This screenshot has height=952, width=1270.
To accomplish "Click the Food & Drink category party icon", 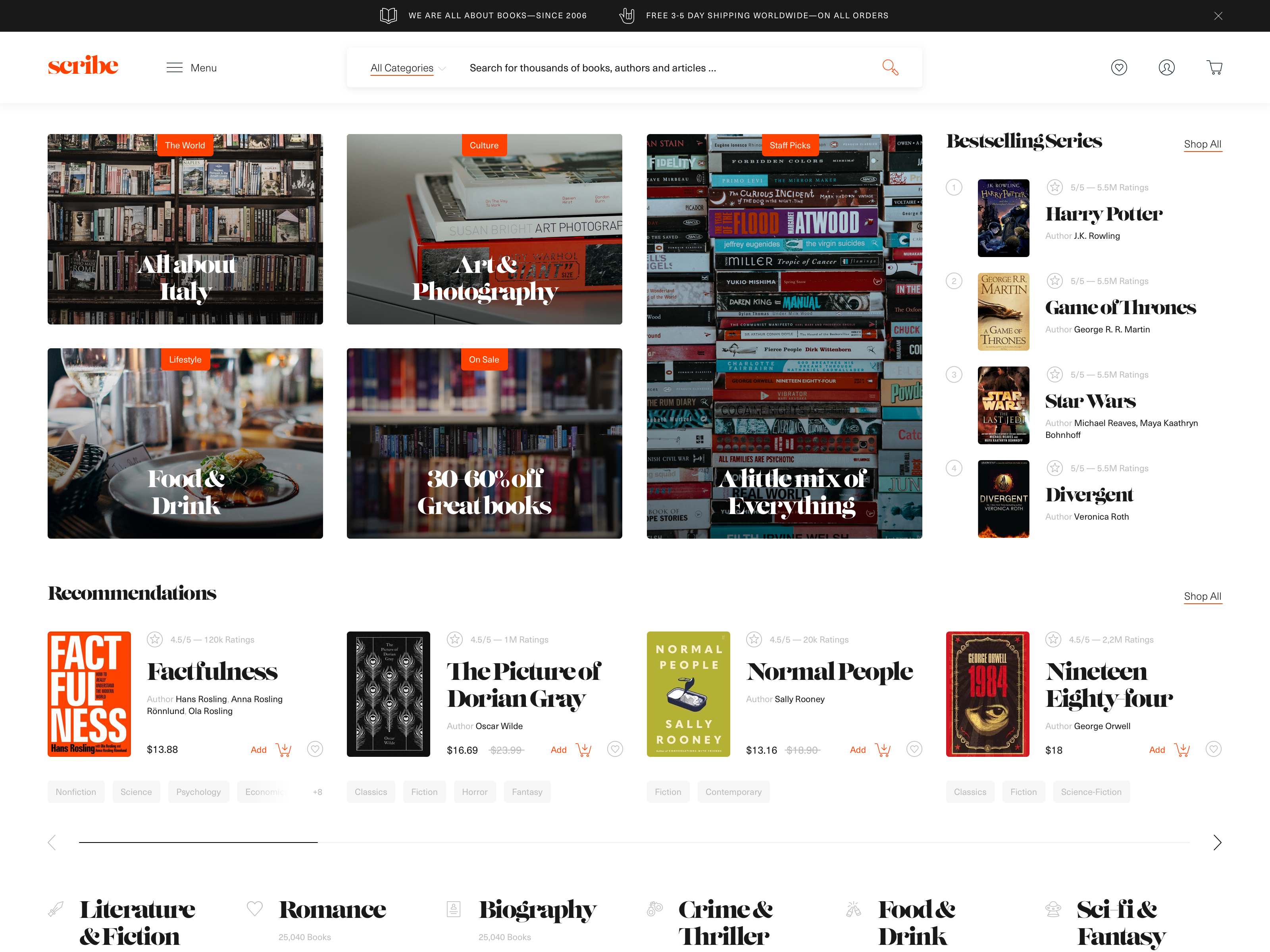I will coord(853,909).
